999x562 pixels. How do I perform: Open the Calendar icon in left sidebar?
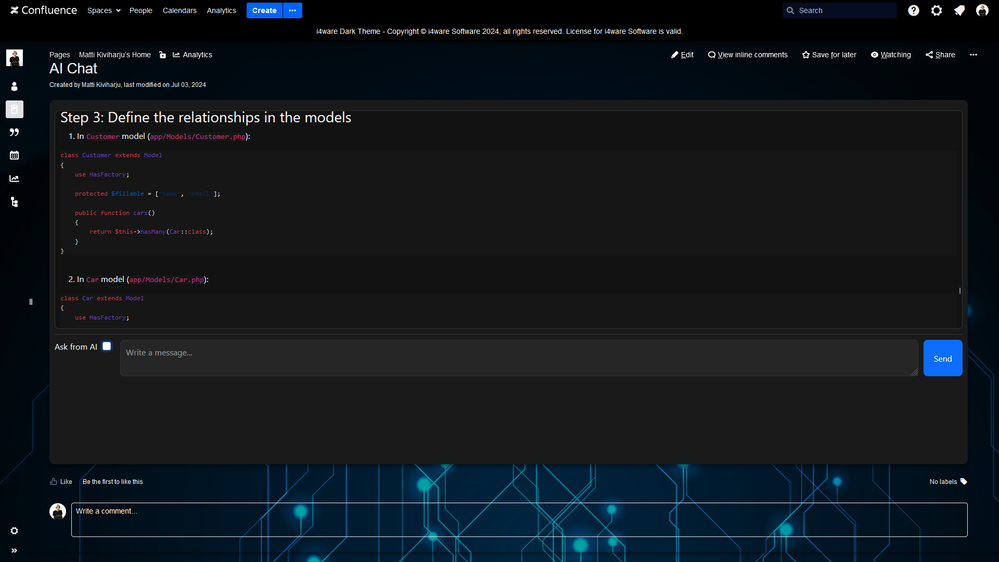pos(14,155)
